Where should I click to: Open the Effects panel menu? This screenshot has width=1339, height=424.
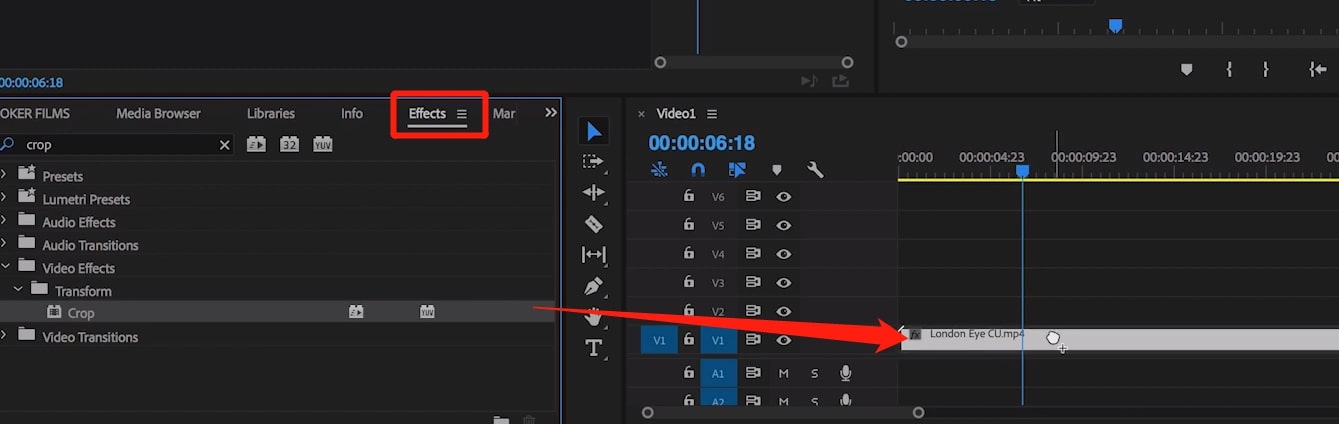462,114
